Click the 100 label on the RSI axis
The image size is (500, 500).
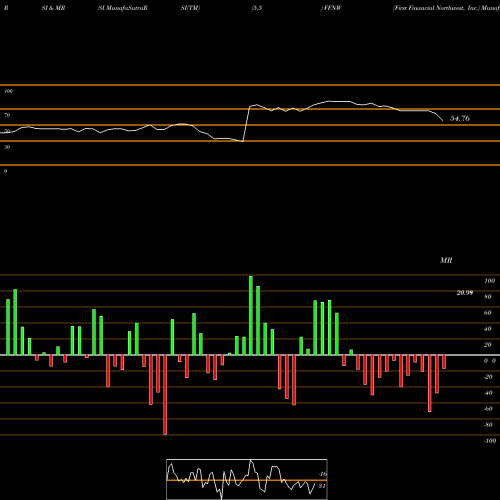coord(8,91)
